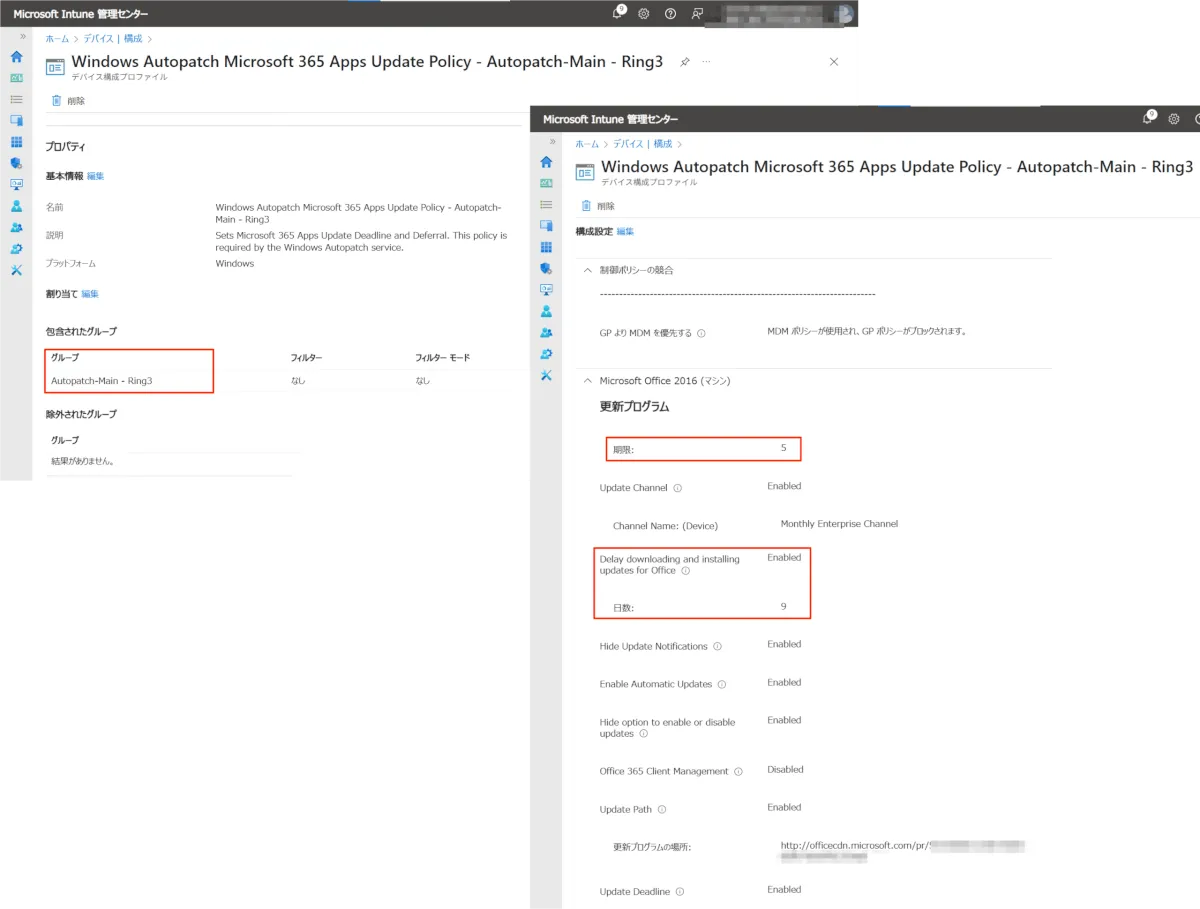1200x909 pixels.
Task: Click 編集 link next to 構成設定
Action: (625, 231)
